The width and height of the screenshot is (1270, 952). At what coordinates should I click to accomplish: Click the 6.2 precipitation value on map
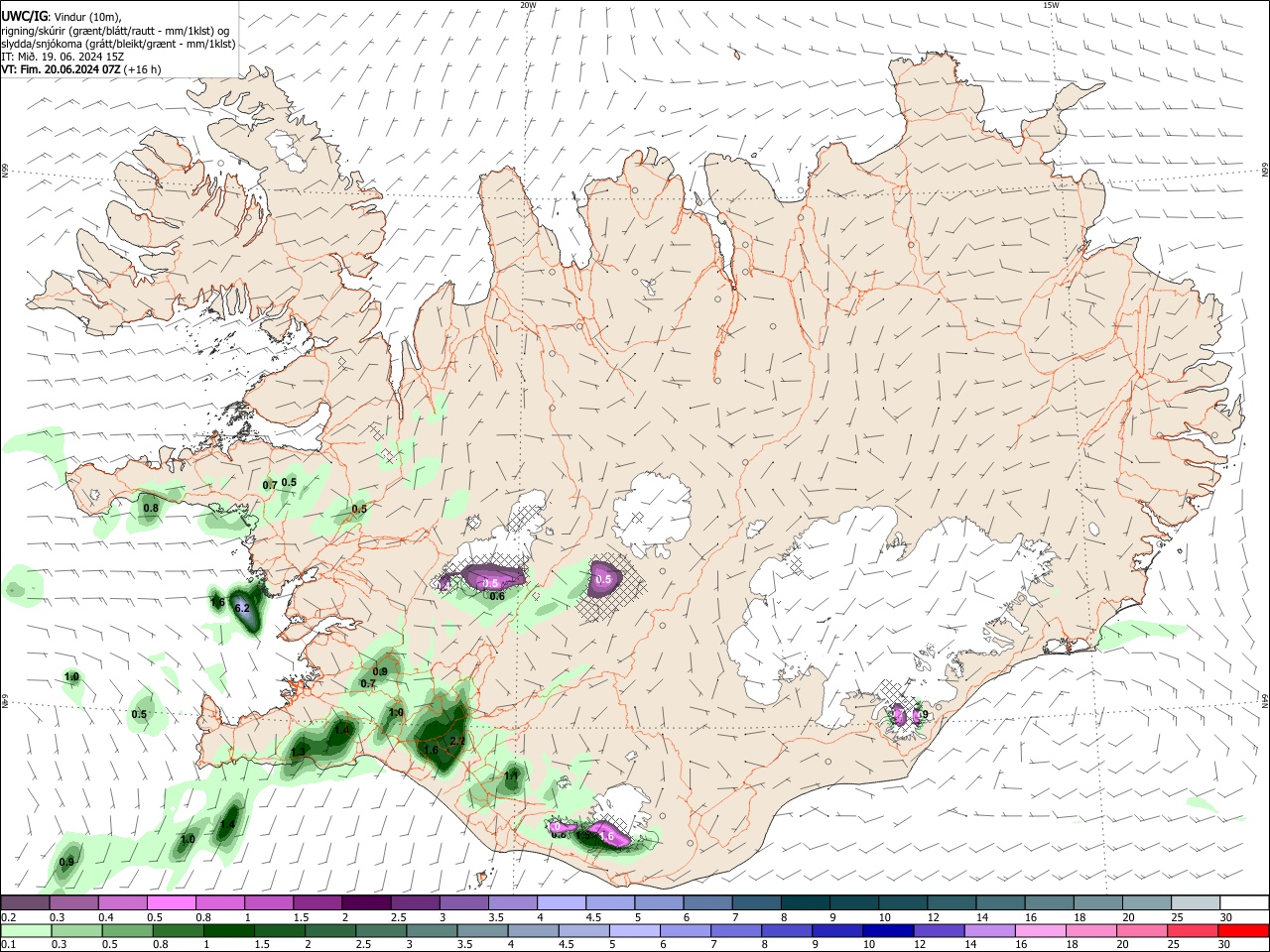241,607
